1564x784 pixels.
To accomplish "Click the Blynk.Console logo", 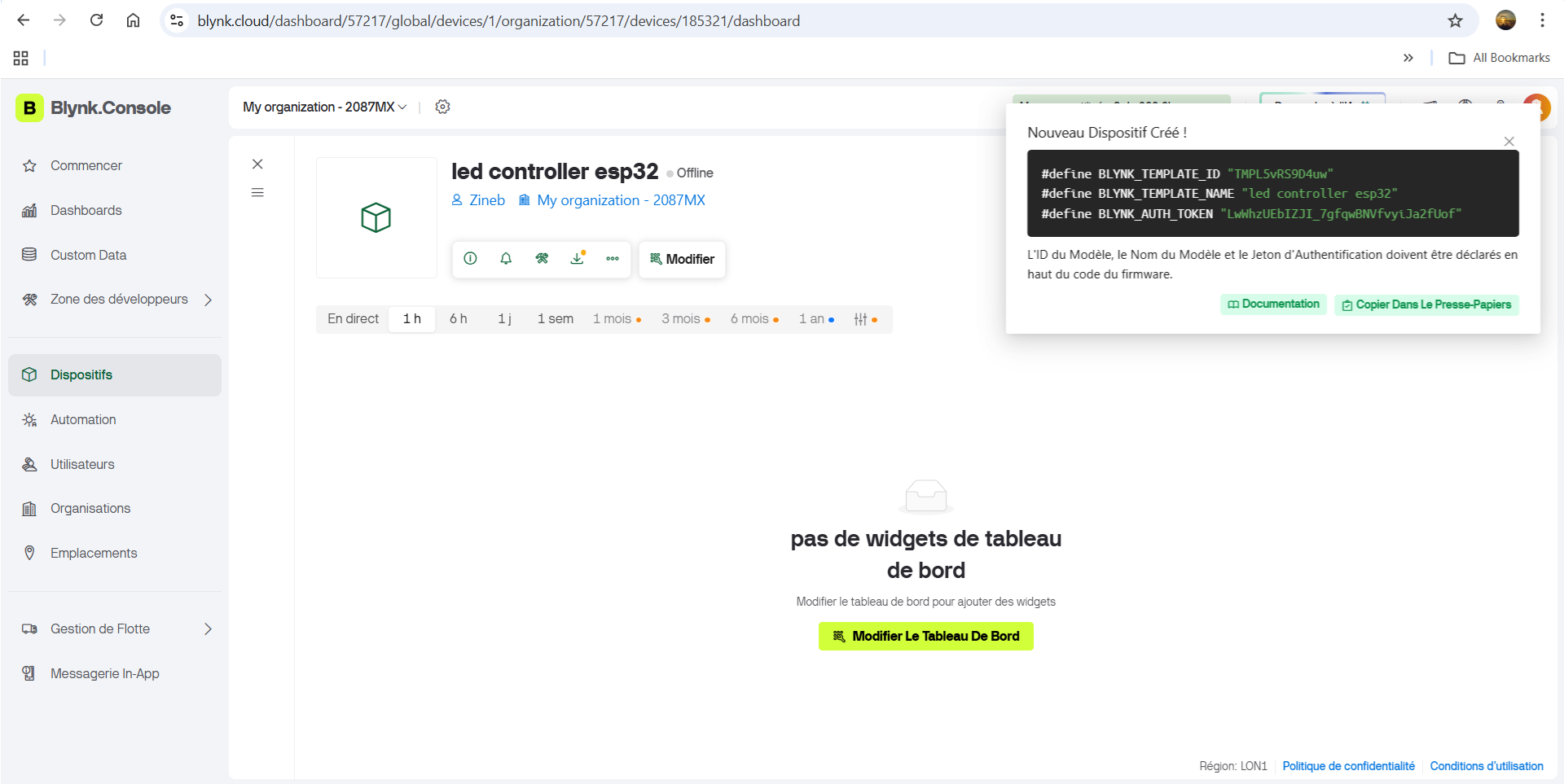I will (x=94, y=107).
